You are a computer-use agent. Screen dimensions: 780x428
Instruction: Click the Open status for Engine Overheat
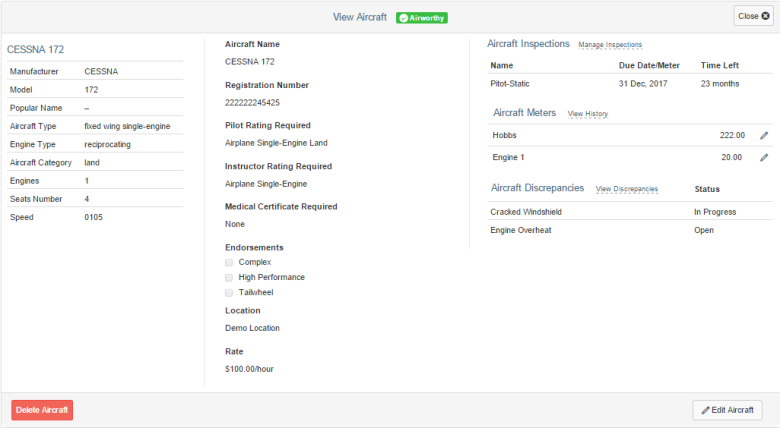tap(704, 230)
